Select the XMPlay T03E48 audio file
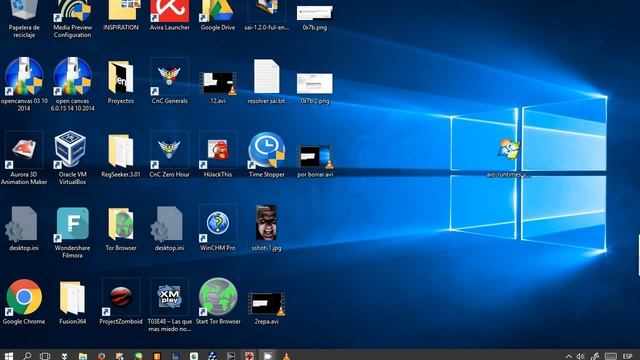Viewport: 640px width, 360px height. click(169, 305)
